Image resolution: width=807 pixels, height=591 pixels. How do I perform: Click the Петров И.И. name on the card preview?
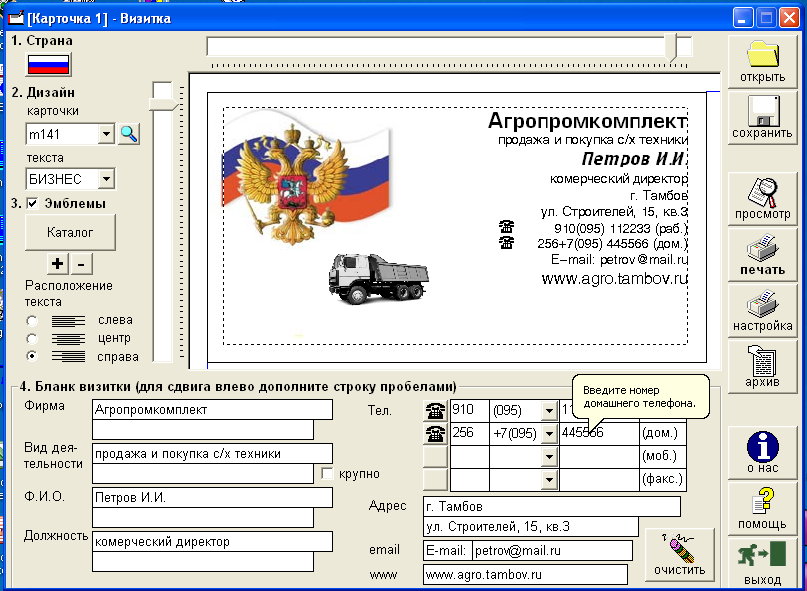point(635,159)
